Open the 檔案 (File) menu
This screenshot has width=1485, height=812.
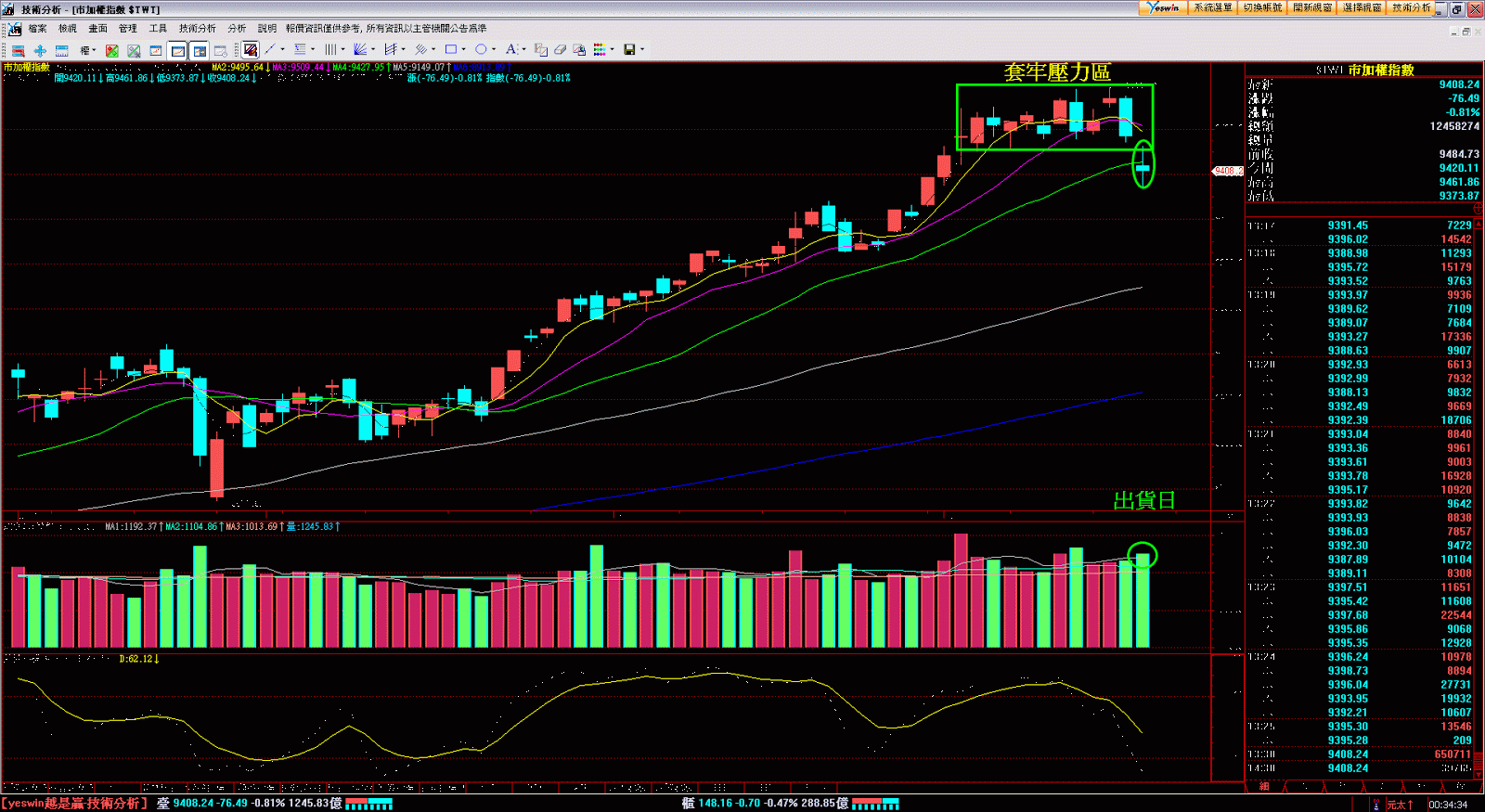[37, 29]
